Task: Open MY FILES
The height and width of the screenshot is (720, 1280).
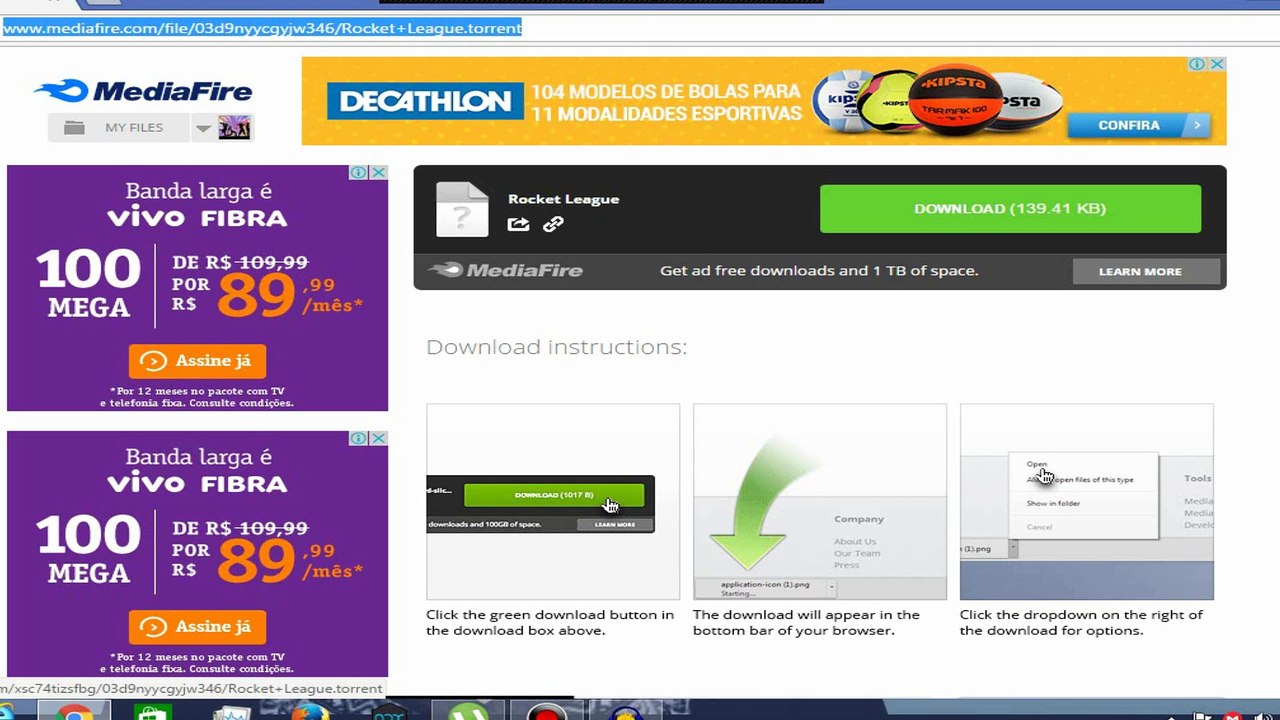Action: point(119,128)
